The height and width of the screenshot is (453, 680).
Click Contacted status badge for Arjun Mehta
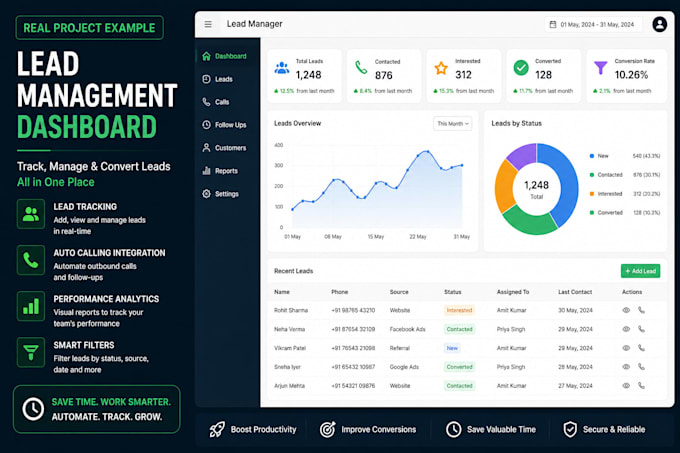click(459, 385)
